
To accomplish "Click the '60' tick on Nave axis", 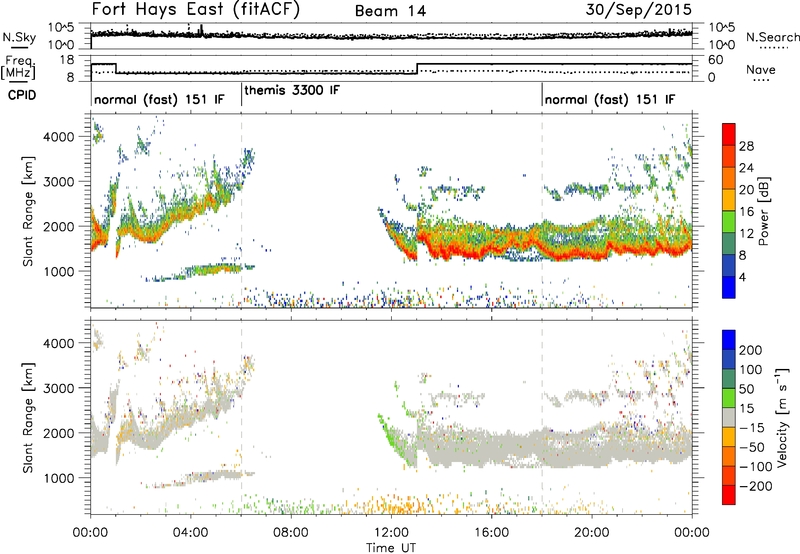I will 716,60.
